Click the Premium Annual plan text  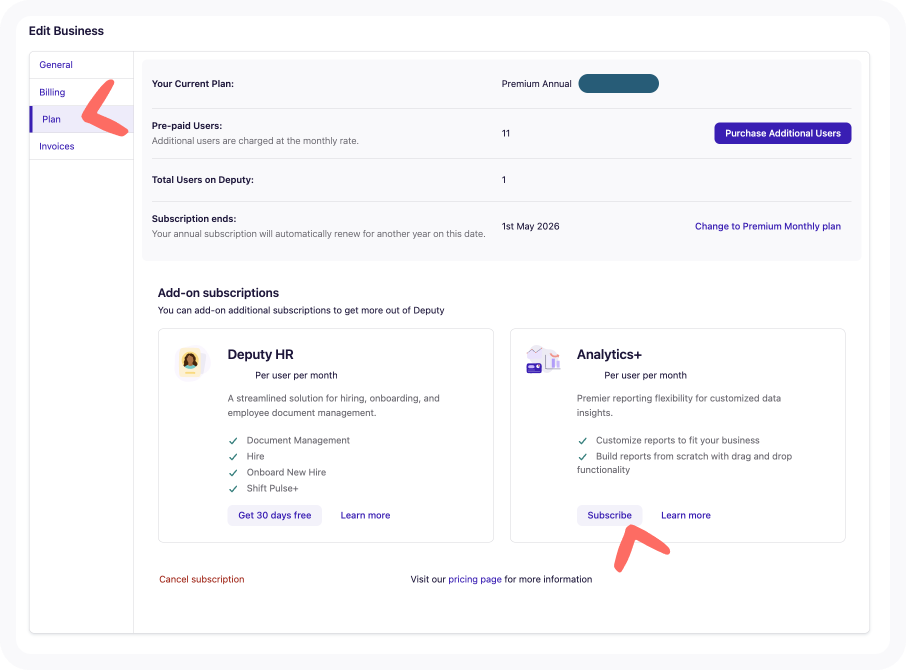pos(536,84)
